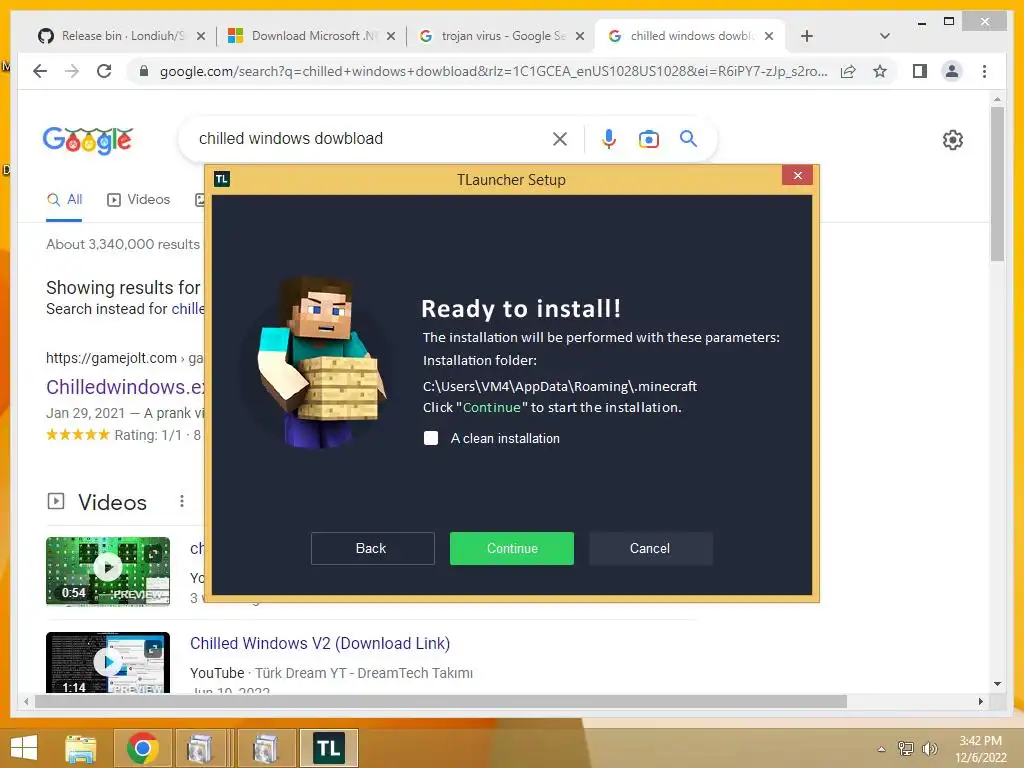Open Google quick settings gear

953,140
